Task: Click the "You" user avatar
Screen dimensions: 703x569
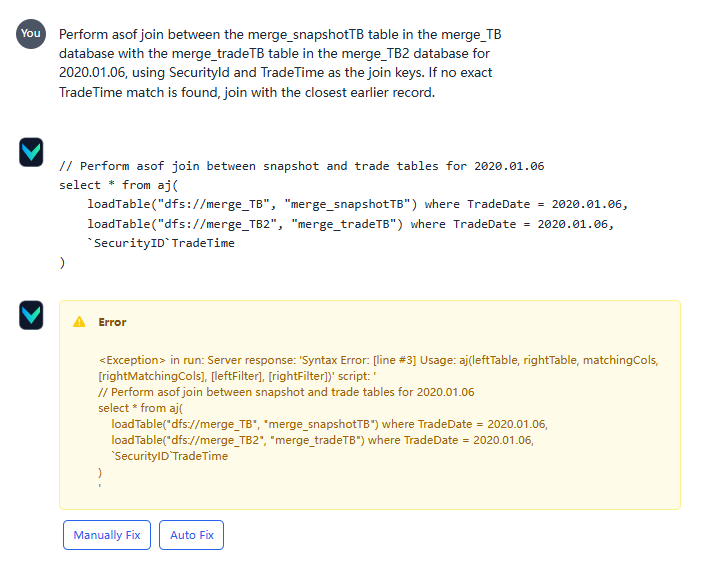Action: (31, 33)
